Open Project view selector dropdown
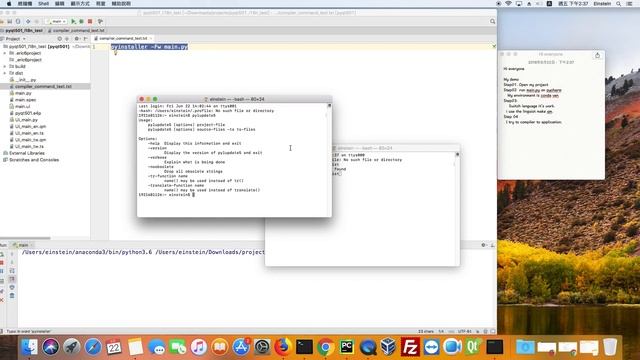 pyautogui.click(x=15, y=39)
